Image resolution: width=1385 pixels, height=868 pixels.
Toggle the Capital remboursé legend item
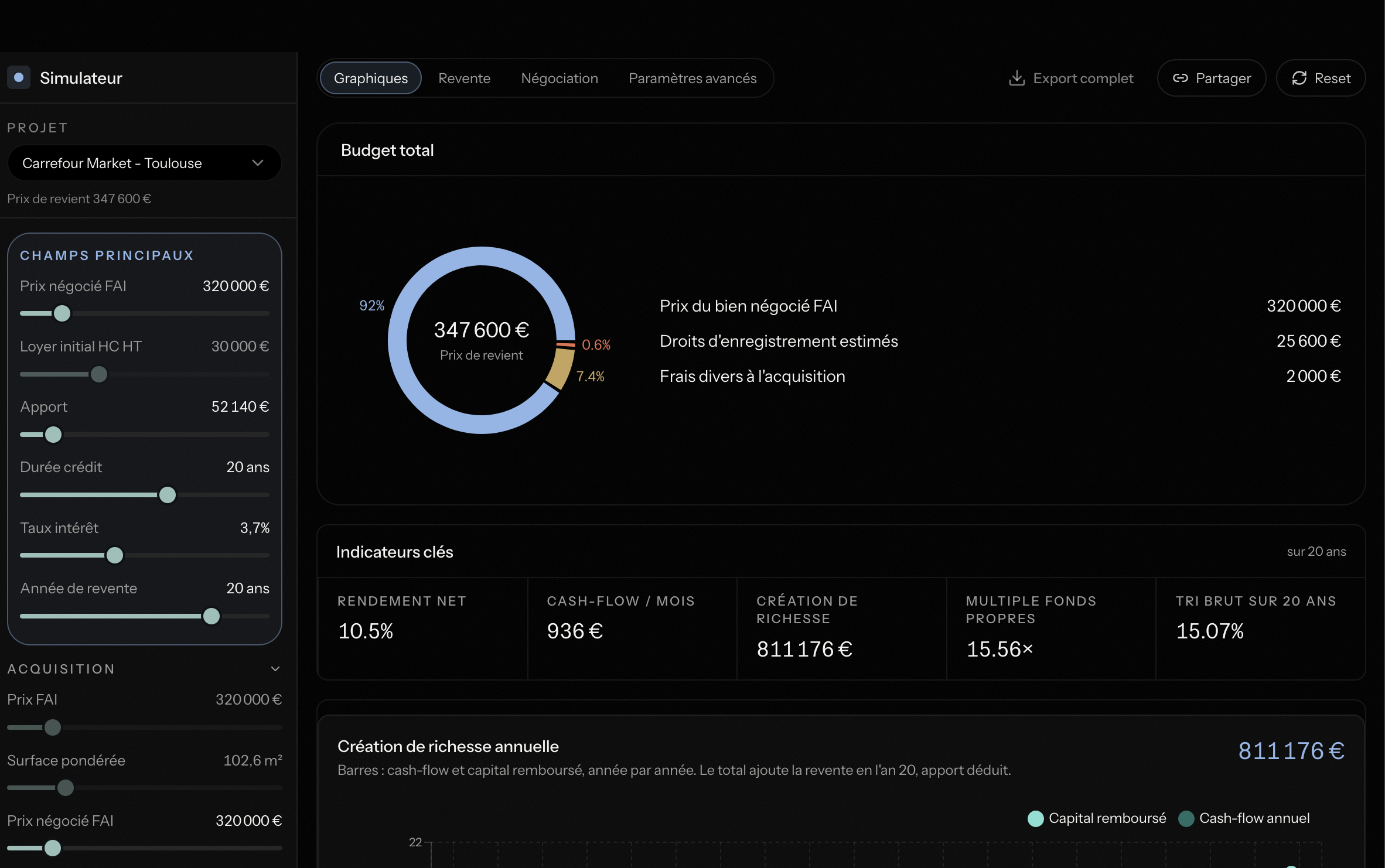[1097, 818]
